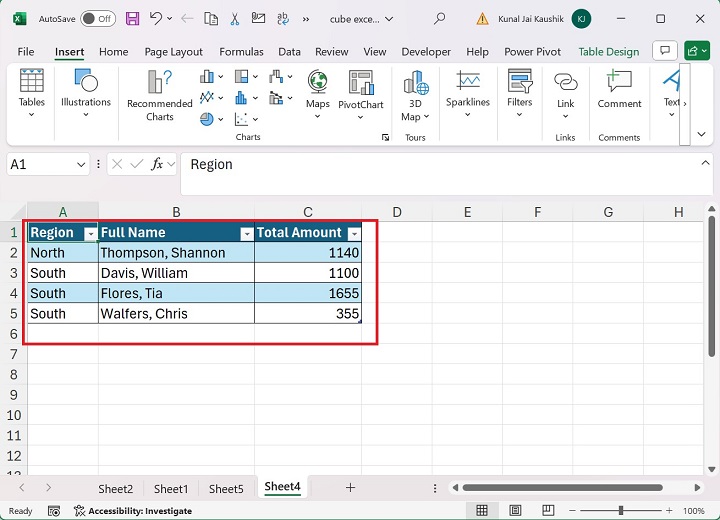Switch to Sheet2 tab
720x520 pixels.
[115, 489]
